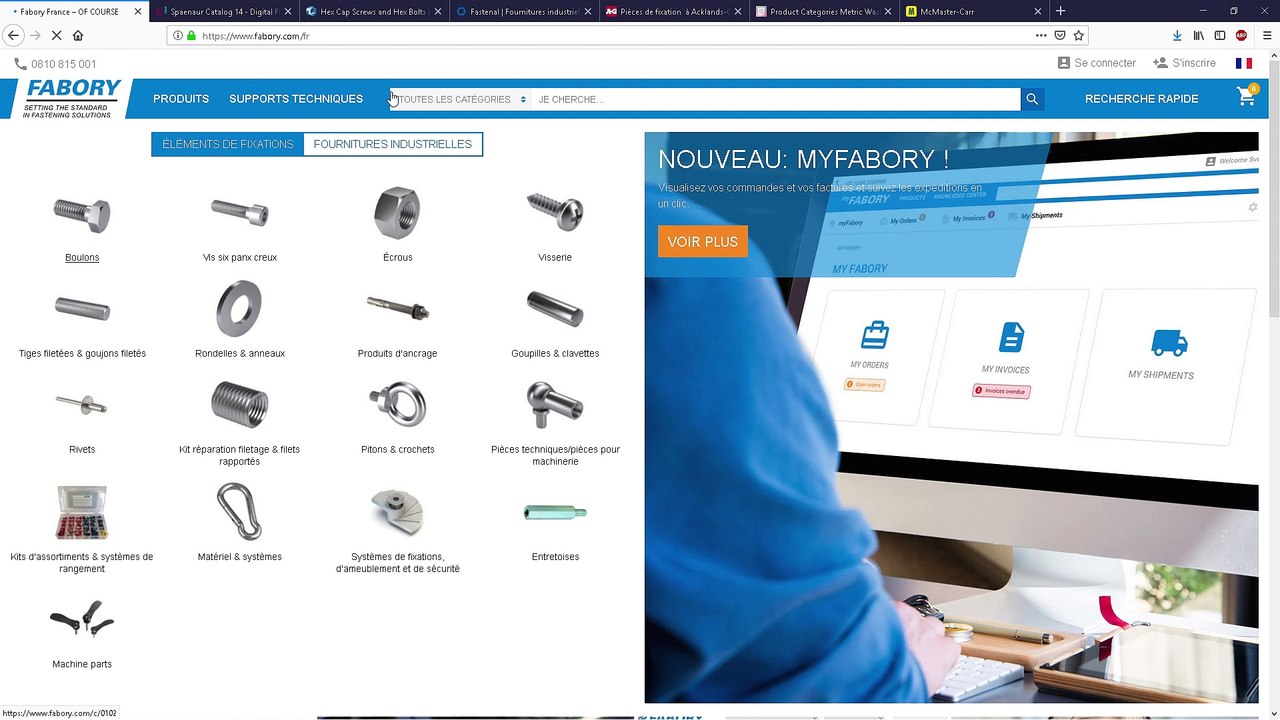1280x720 pixels.
Task: Open the Écrous hex nut image
Action: pos(397,213)
